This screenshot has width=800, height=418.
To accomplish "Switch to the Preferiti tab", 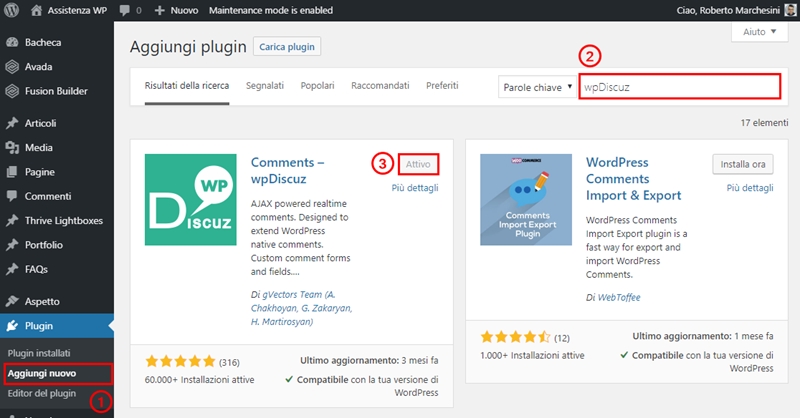I will click(x=442, y=86).
